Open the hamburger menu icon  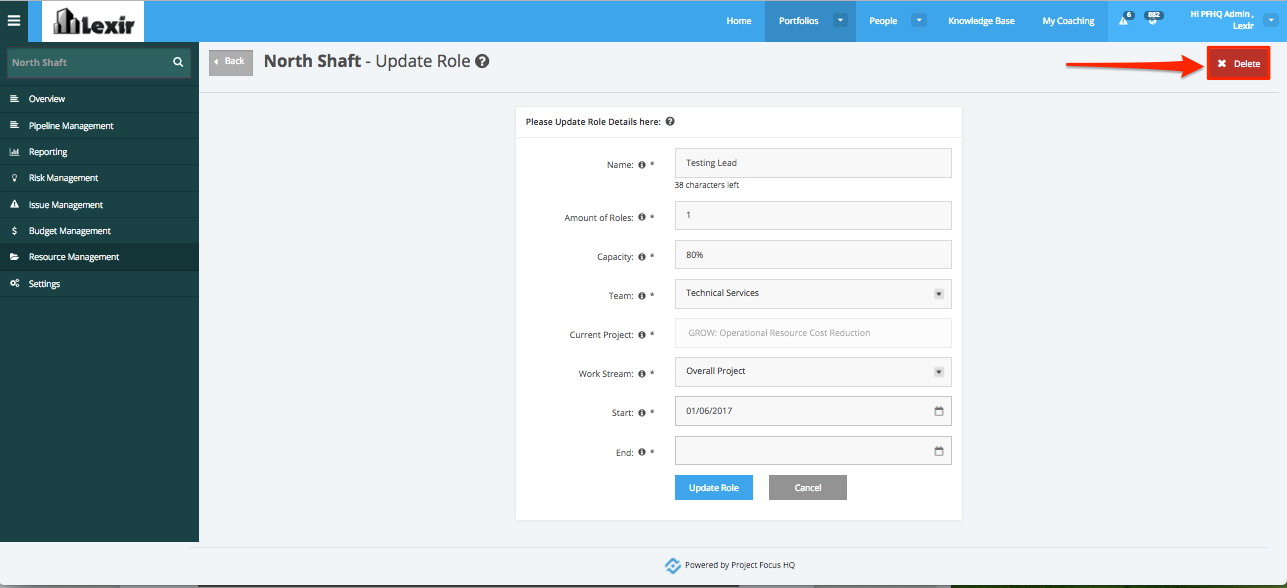(14, 20)
